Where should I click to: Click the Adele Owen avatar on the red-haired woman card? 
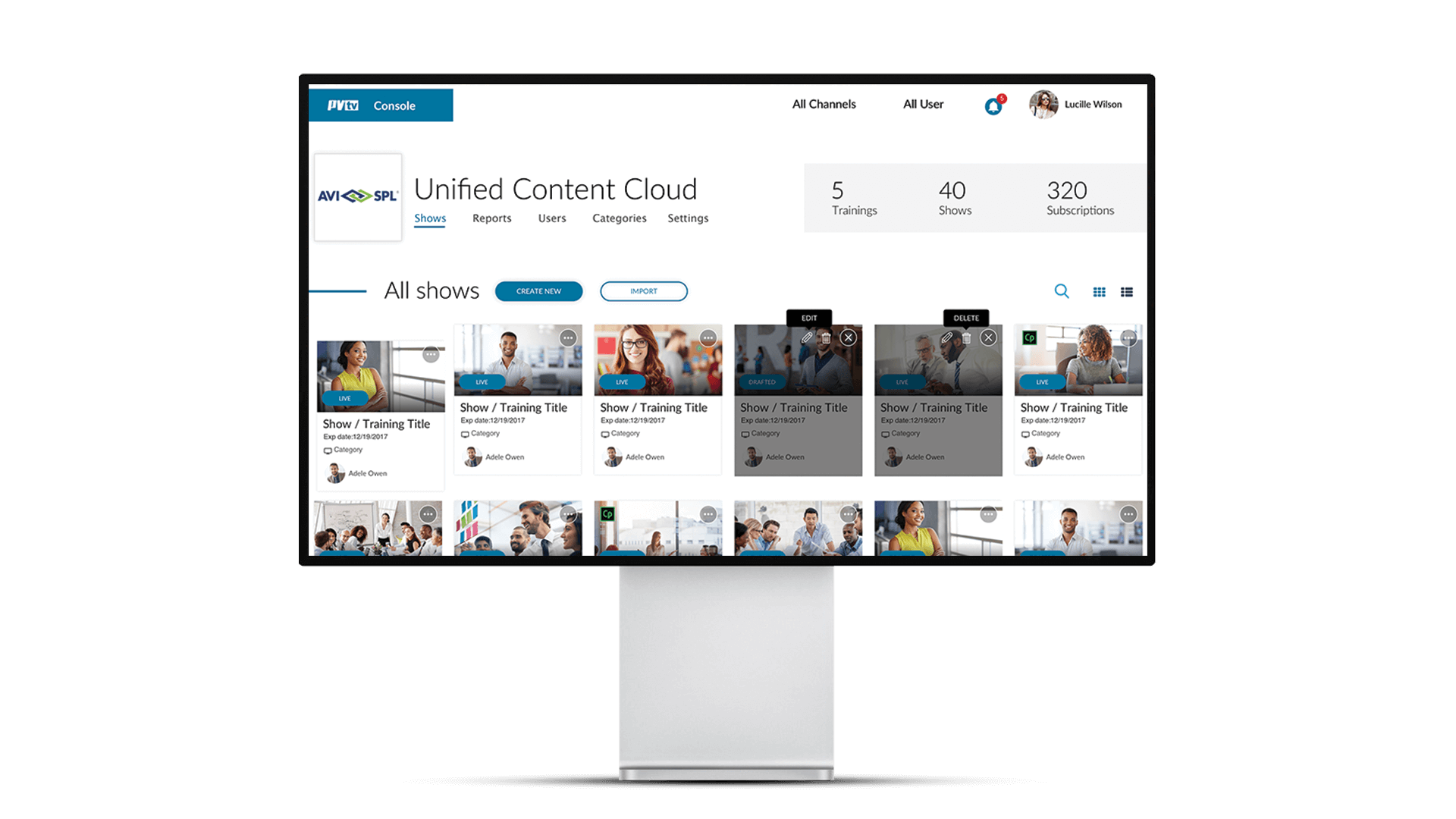click(x=613, y=457)
